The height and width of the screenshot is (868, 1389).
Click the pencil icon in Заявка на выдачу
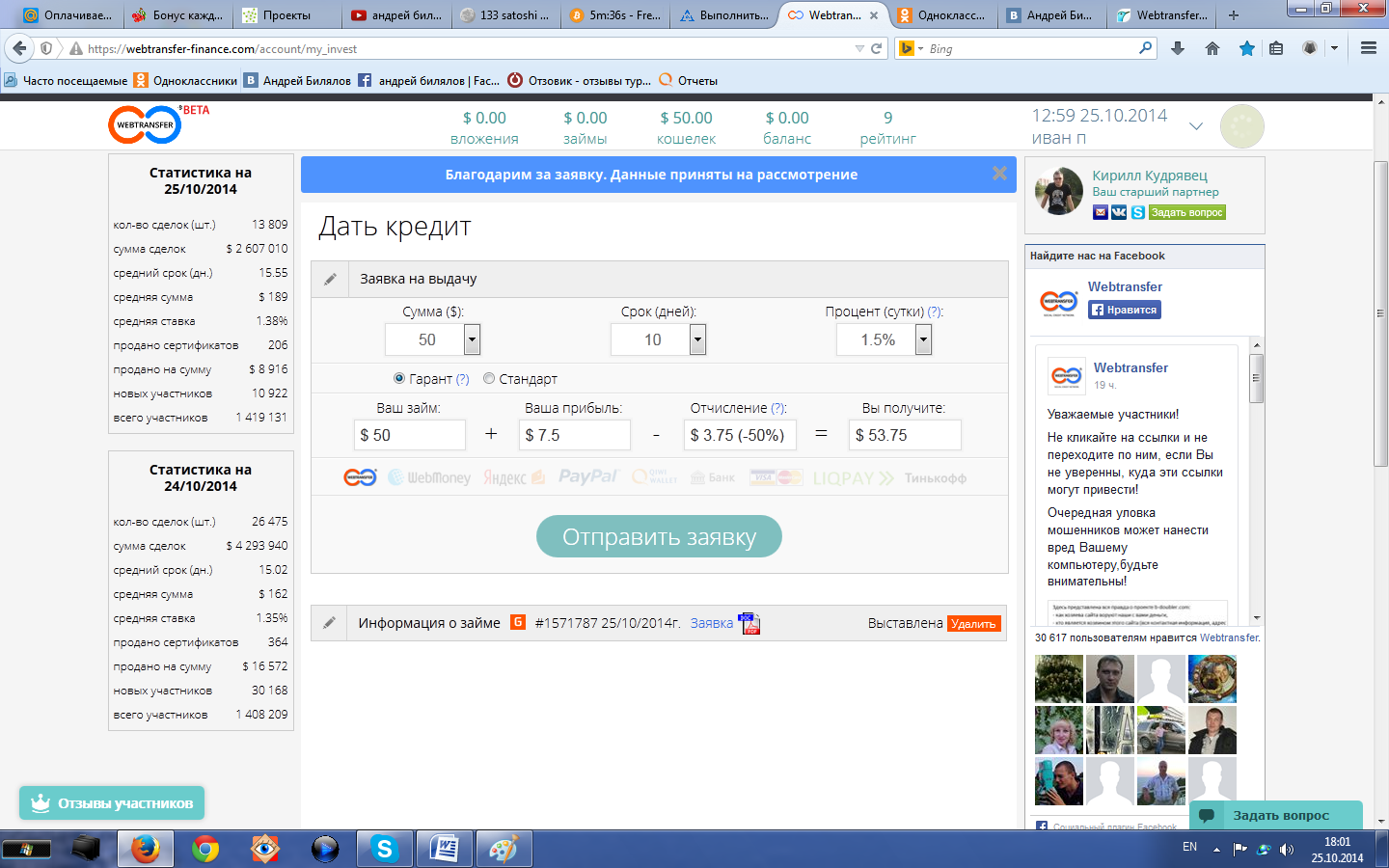[x=330, y=279]
